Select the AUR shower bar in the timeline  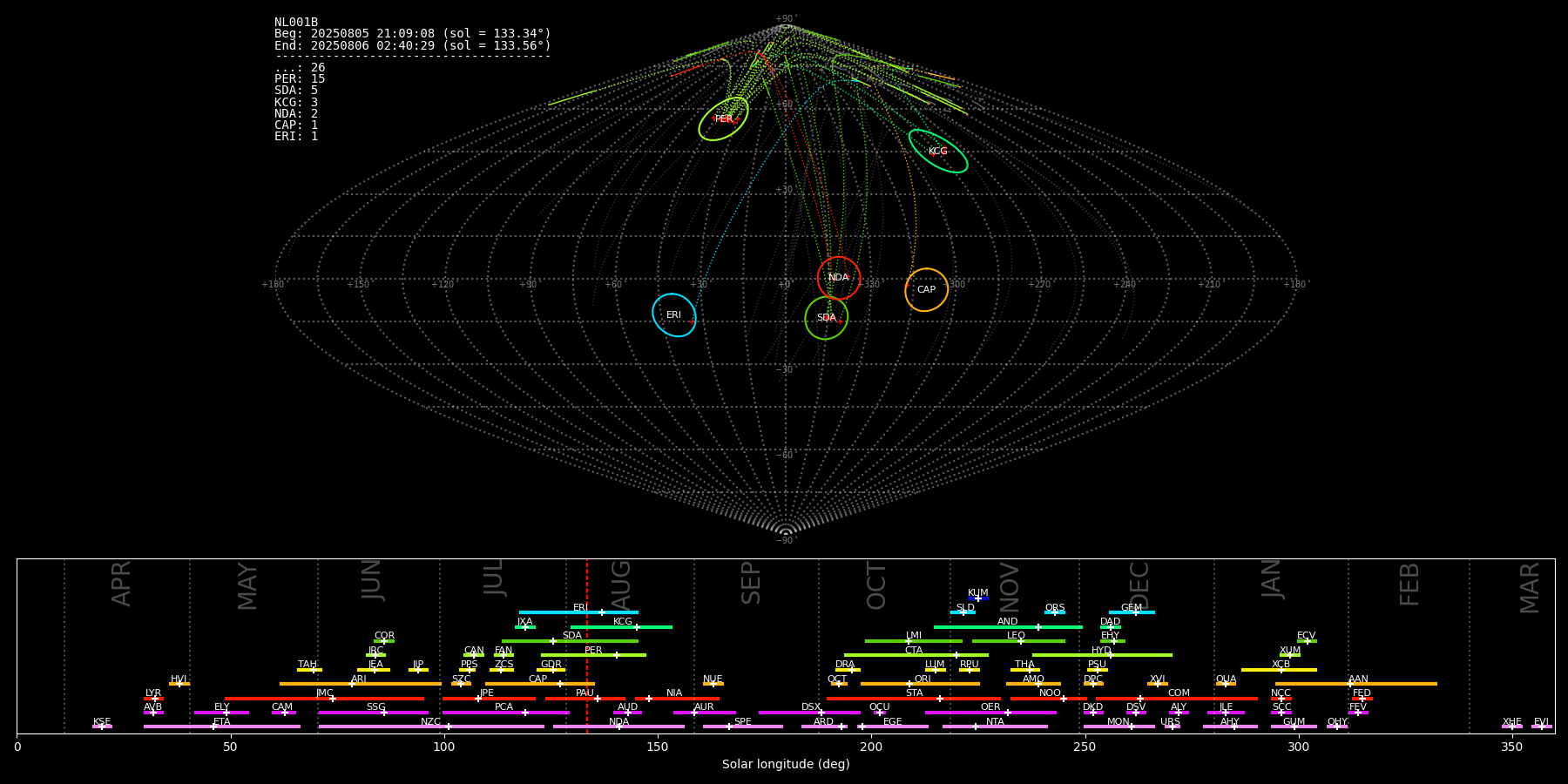tap(705, 713)
